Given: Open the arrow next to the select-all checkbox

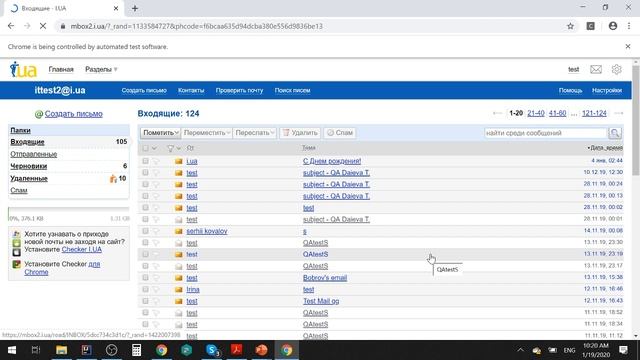Looking at the screenshot, I should 154,148.
